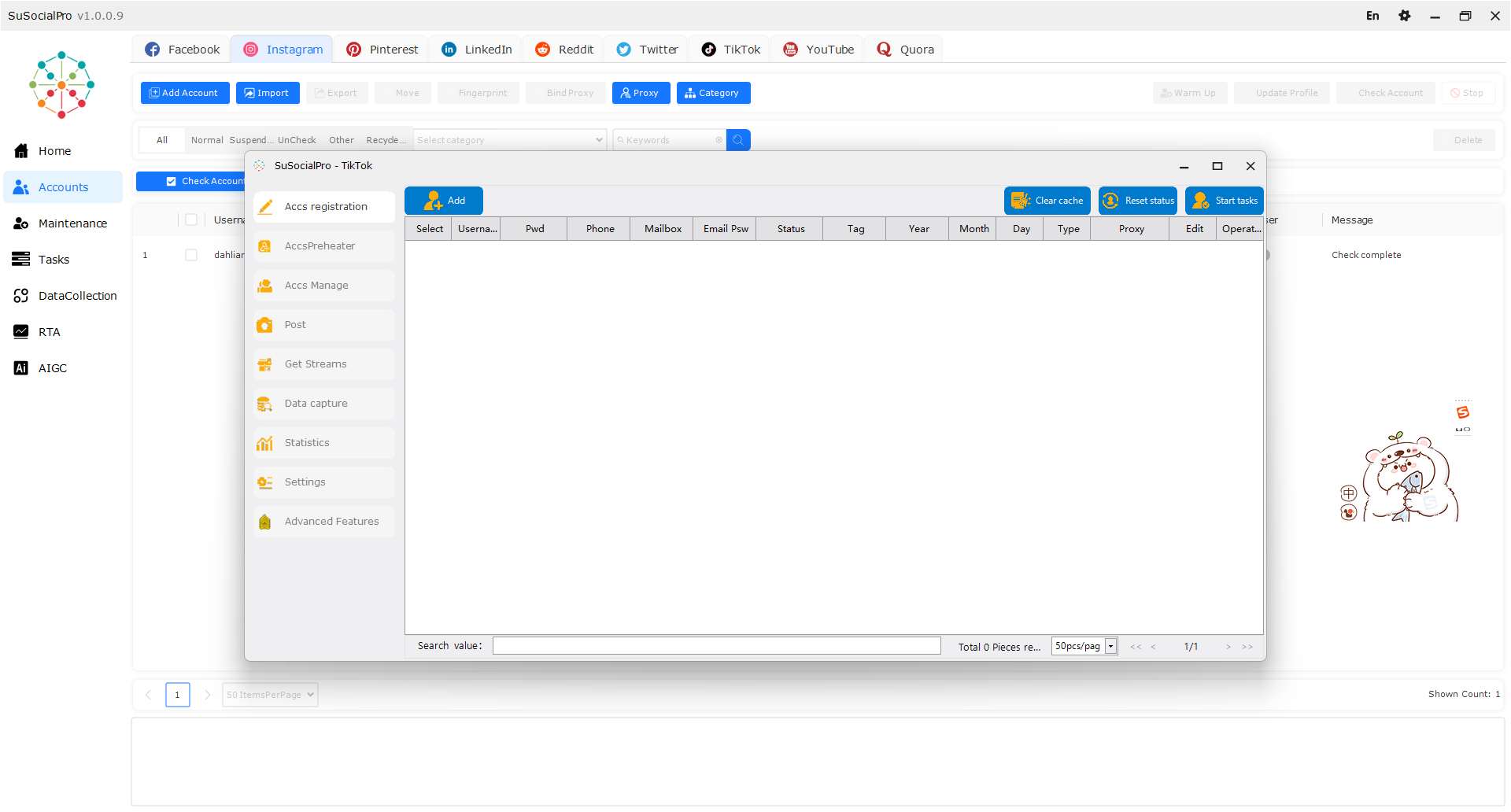Click the Sogou input method icon
Screen dimensions: 1511x812
pyautogui.click(x=1463, y=412)
